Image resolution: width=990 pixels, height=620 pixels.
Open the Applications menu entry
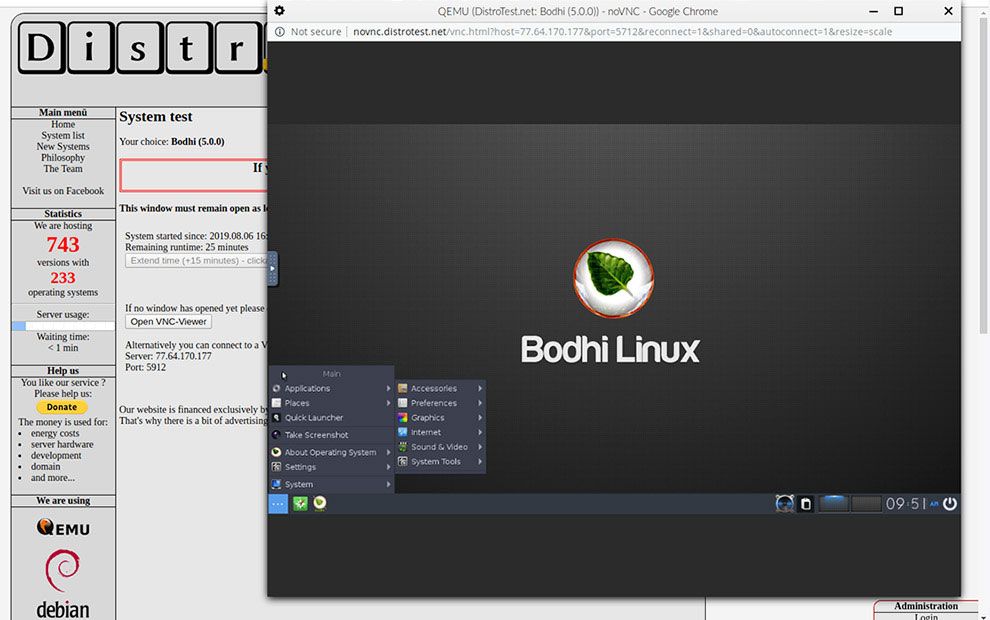point(331,388)
